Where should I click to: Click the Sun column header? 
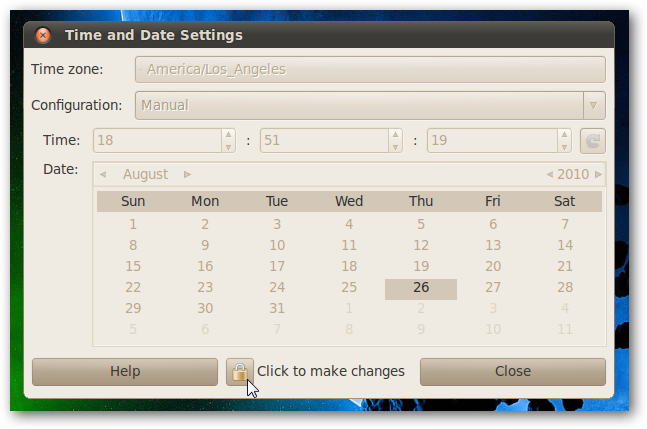click(133, 201)
